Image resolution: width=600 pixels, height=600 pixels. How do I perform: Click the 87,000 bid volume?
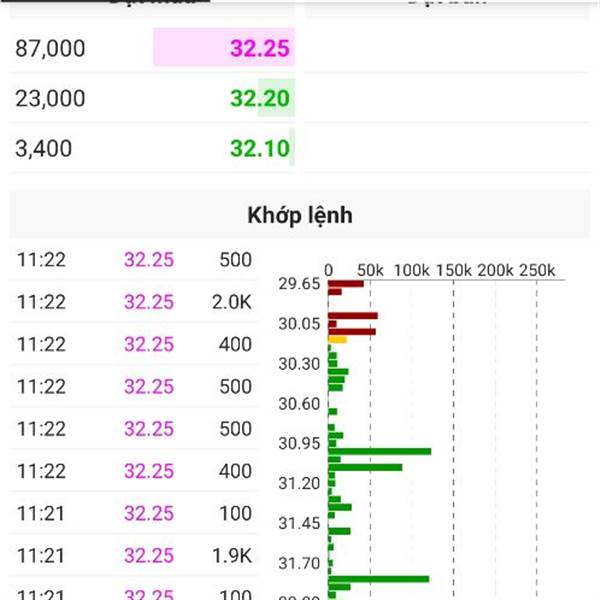tap(50, 48)
